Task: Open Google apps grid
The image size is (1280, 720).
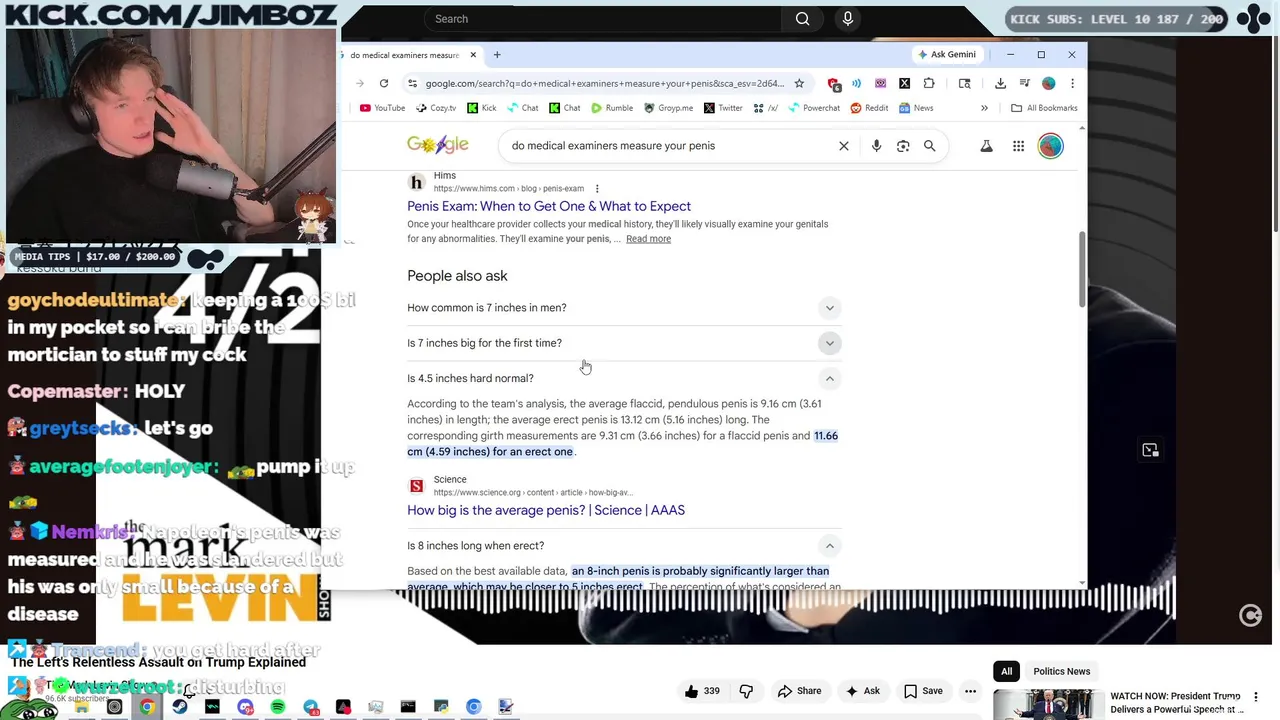Action: [1018, 146]
